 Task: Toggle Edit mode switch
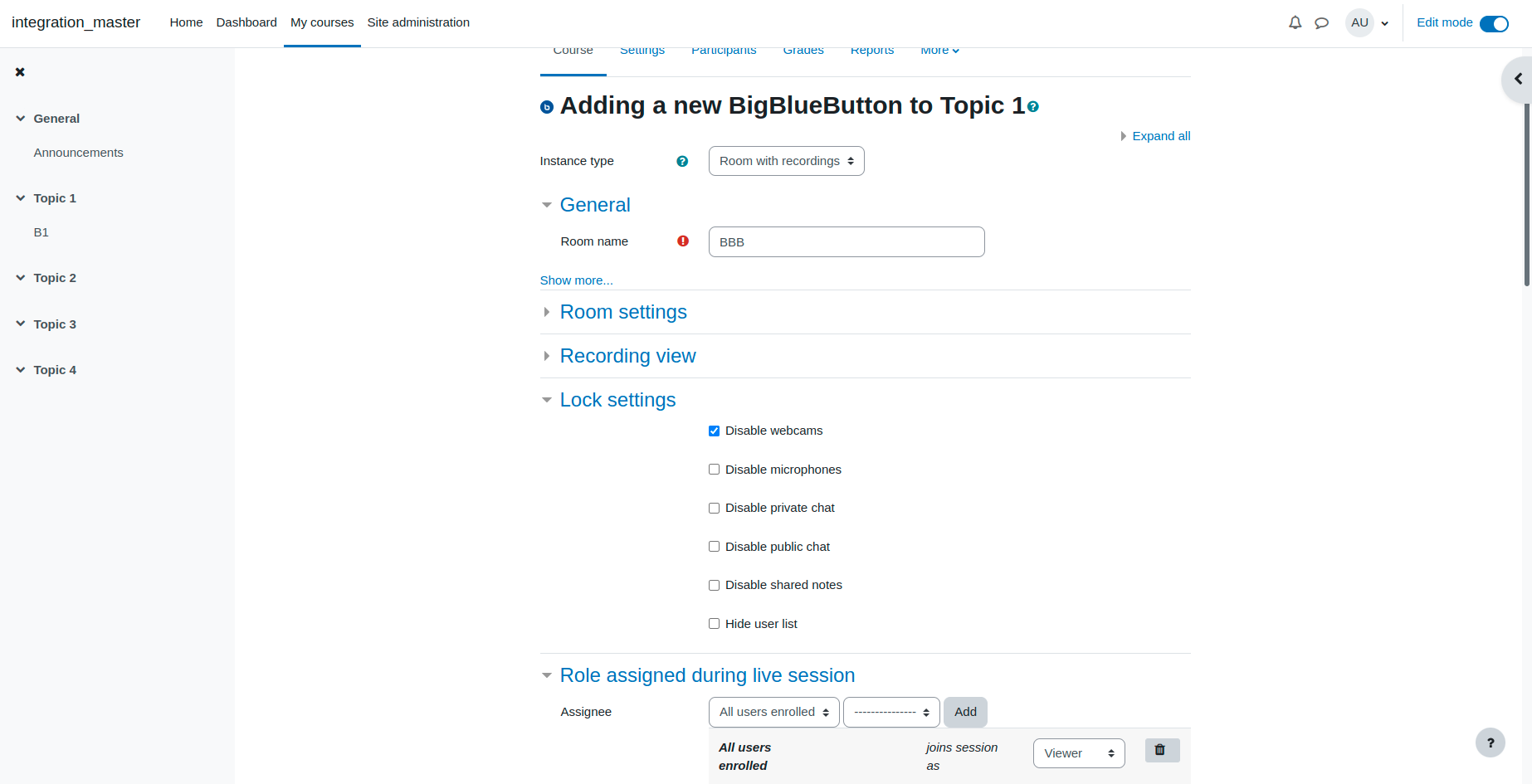click(1494, 23)
